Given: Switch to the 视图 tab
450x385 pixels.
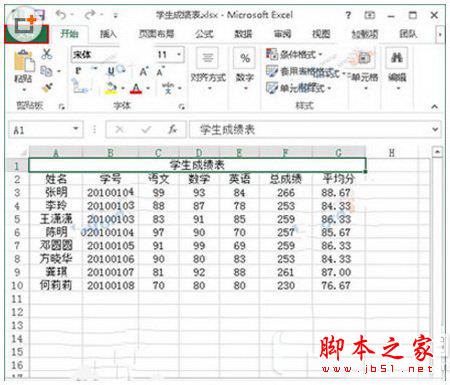Looking at the screenshot, I should pyautogui.click(x=321, y=34).
